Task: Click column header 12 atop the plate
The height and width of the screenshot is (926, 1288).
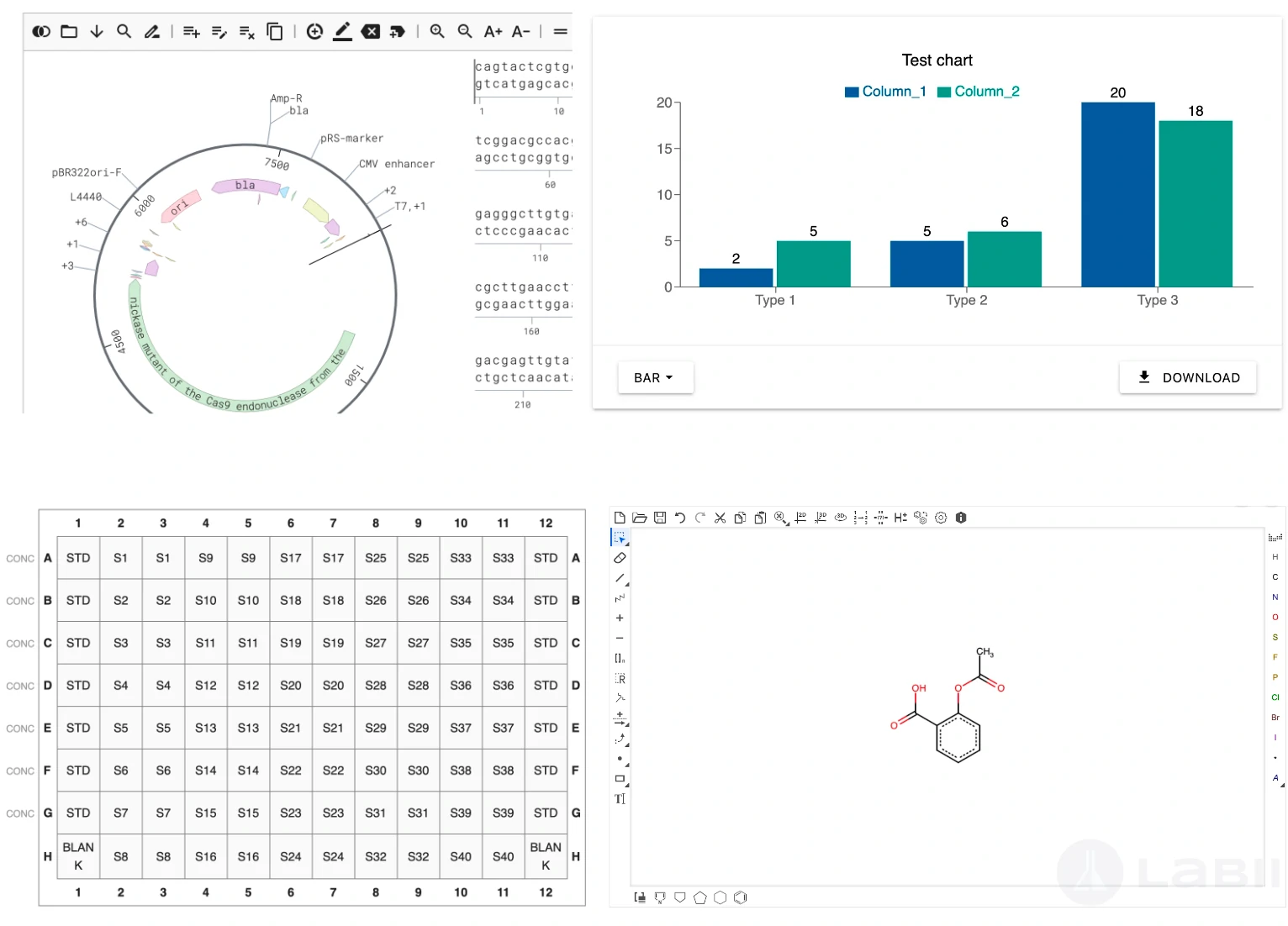Action: point(546,523)
